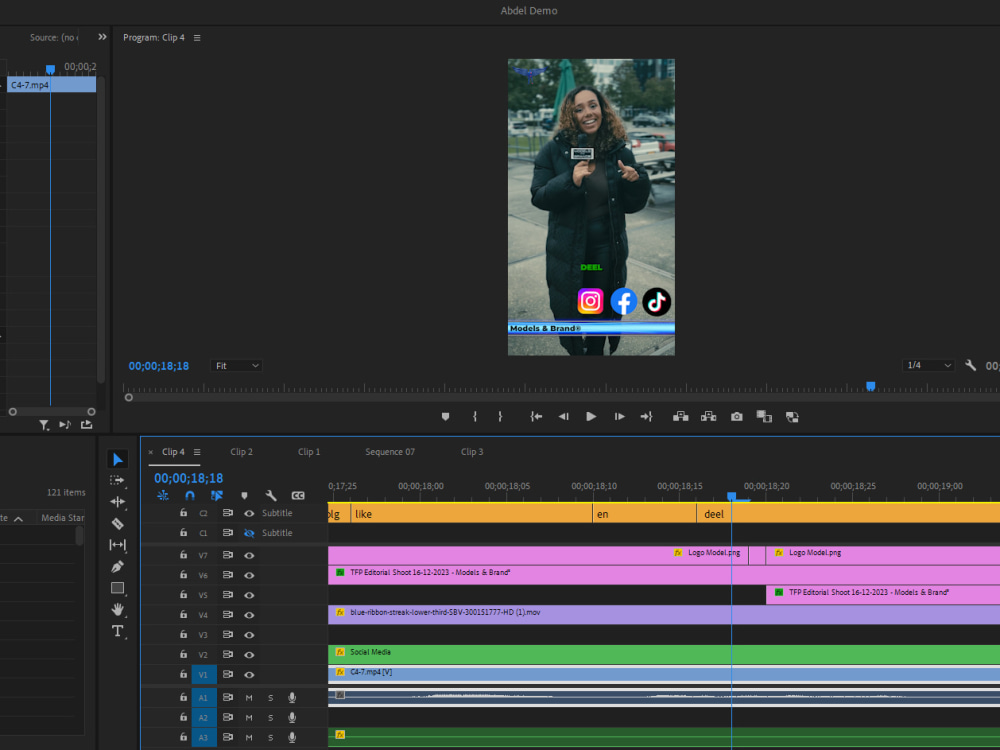Toggle V1 source patch target
Screen dimensions: 1000x750
tap(203, 675)
